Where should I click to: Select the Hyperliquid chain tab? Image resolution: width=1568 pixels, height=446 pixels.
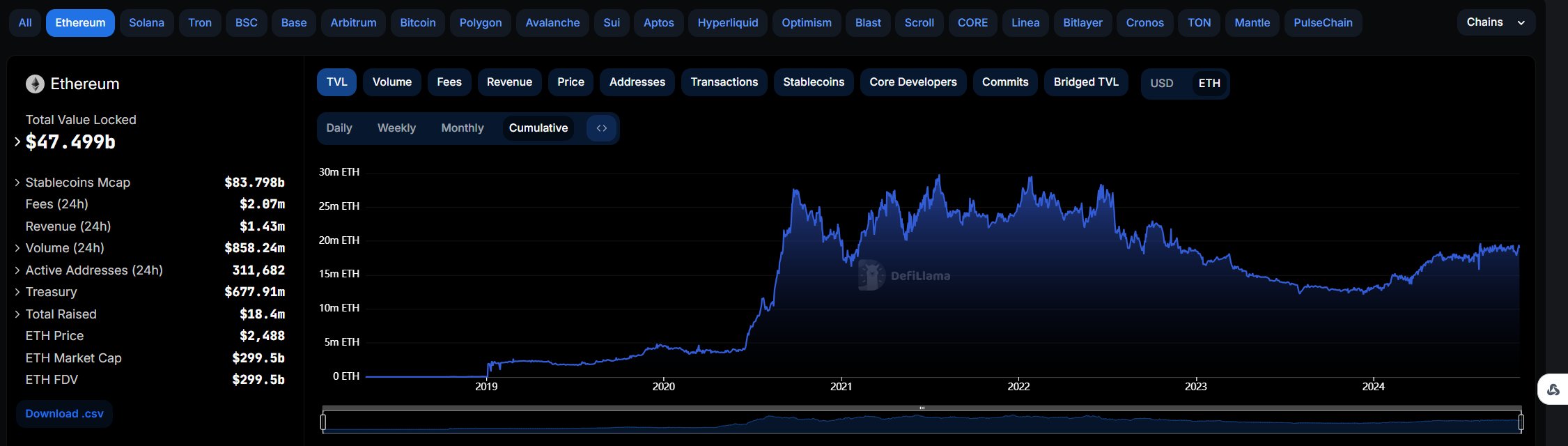point(727,23)
